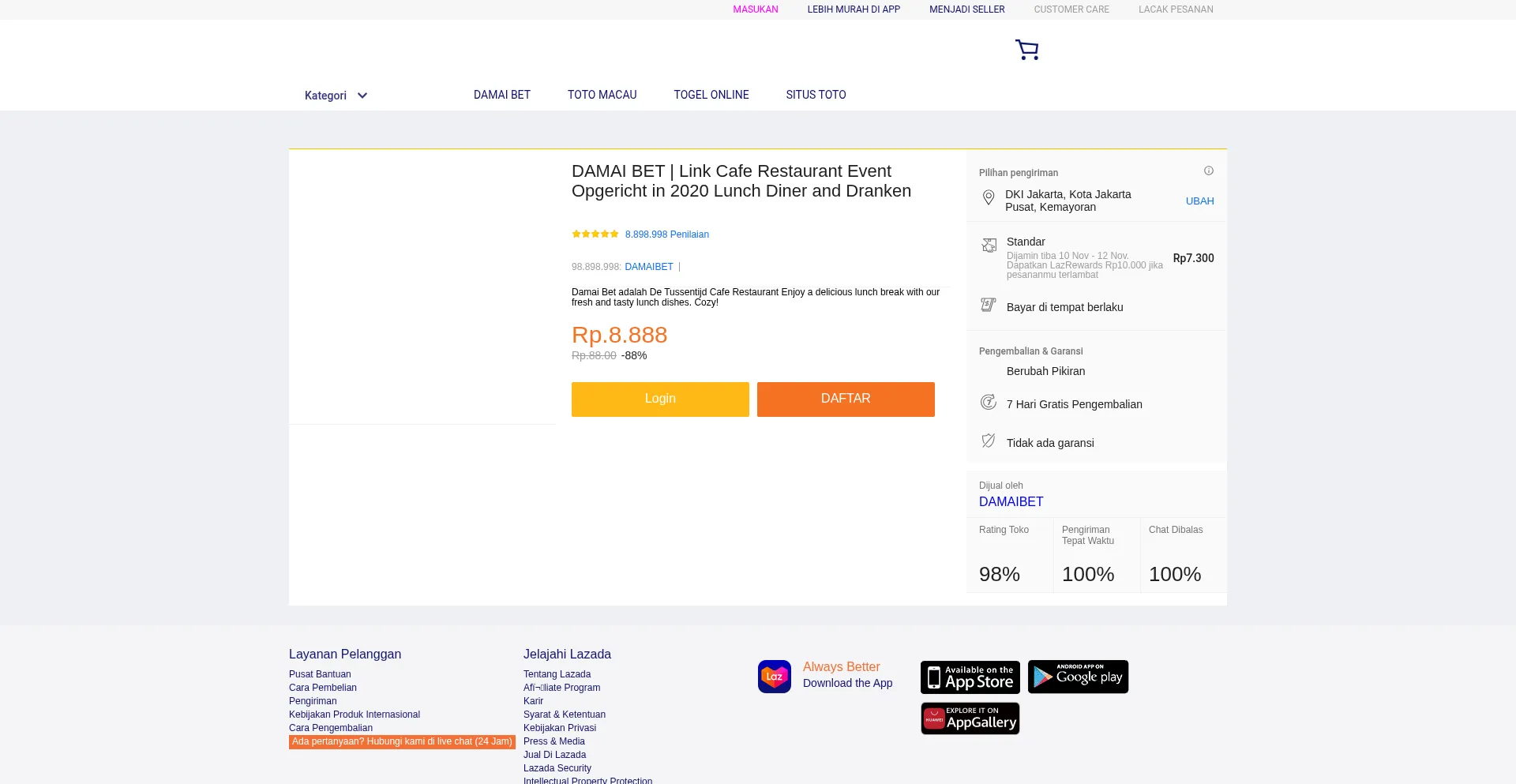The width and height of the screenshot is (1516, 784).
Task: Open the DAMAIBET seller store link
Action: coord(1011,501)
